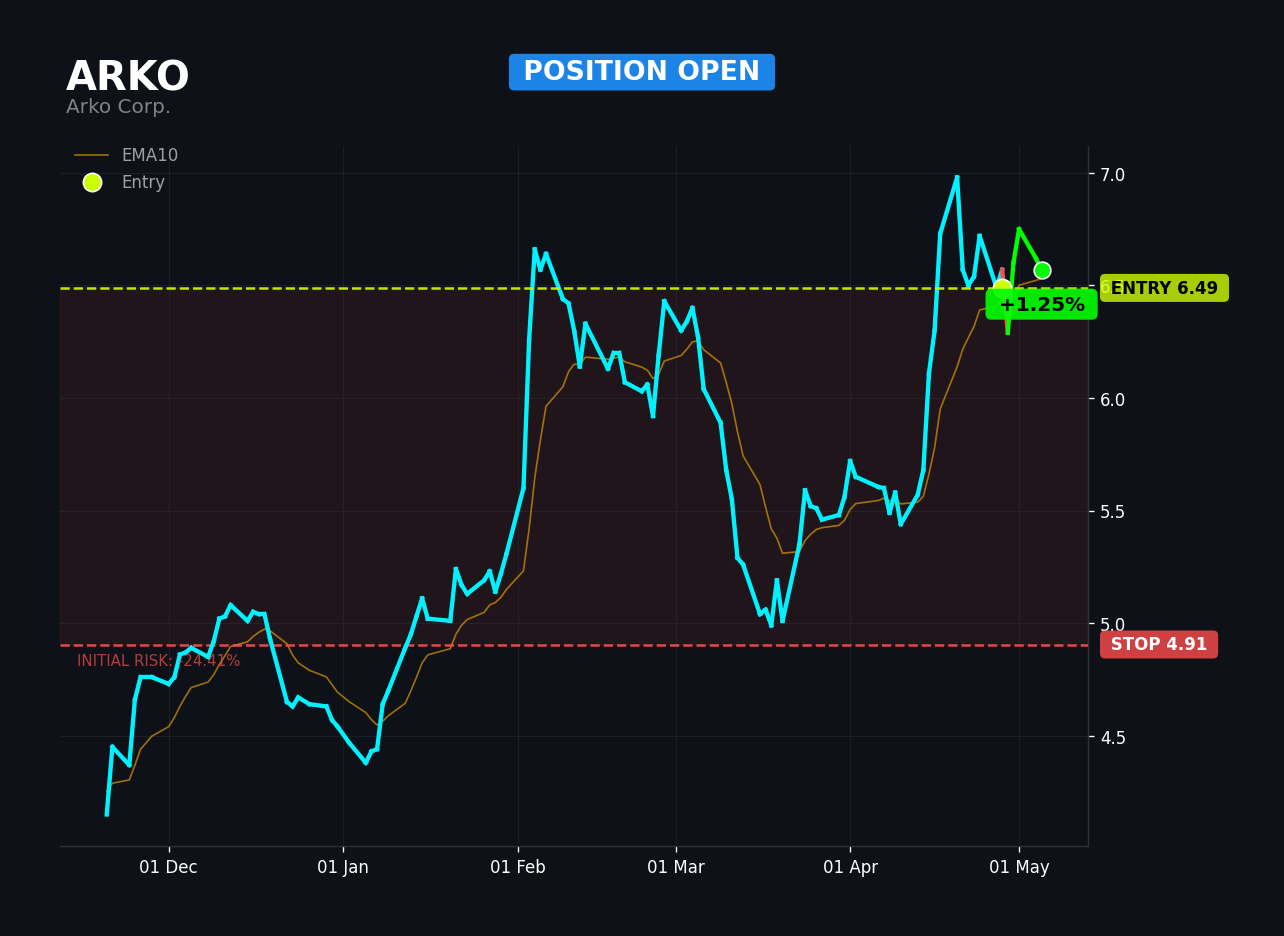Click the 01 Mar date axis label
This screenshot has width=1284, height=936.
pos(676,867)
